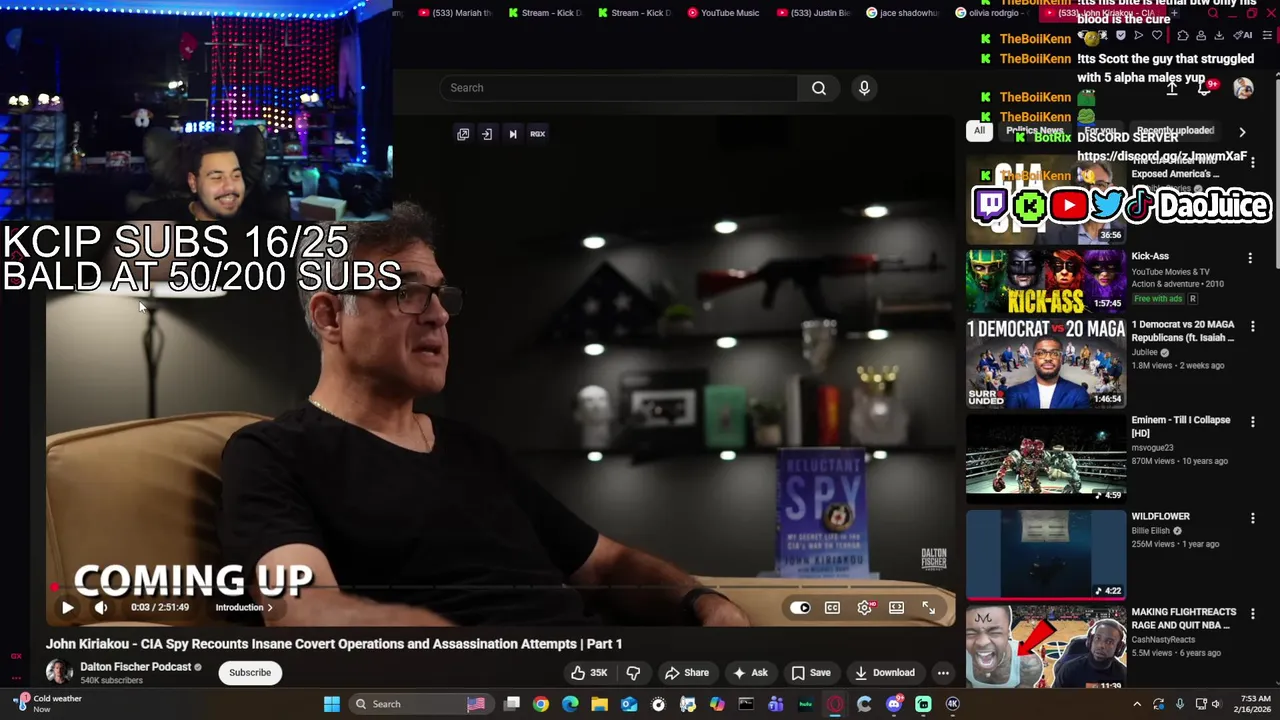Click the thumbs-up like button (35K)
1280x720 pixels.
(589, 673)
